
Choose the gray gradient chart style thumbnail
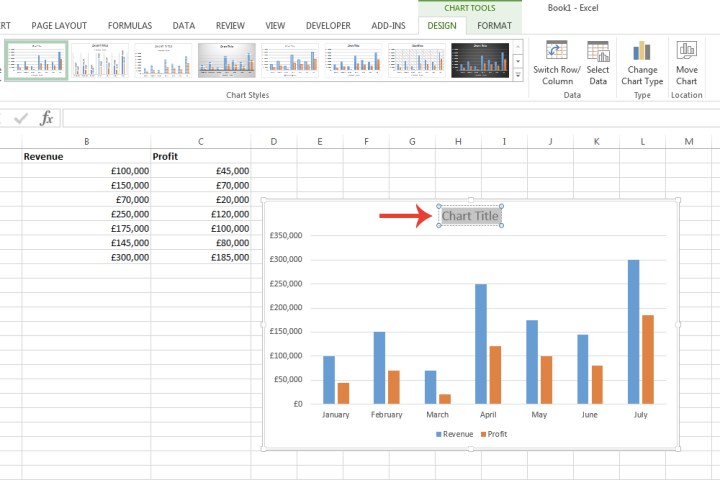(226, 59)
